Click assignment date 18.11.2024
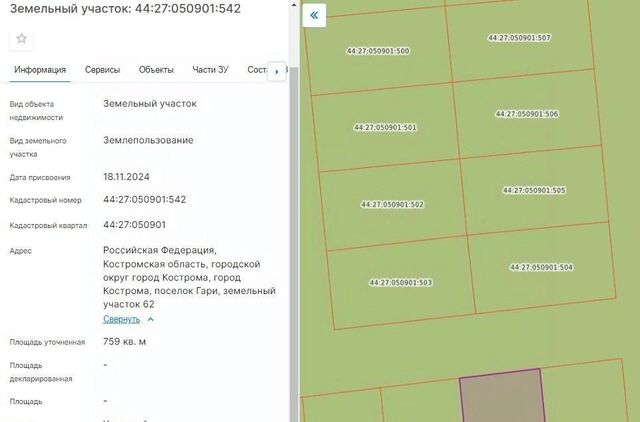The image size is (640, 422). point(126,177)
